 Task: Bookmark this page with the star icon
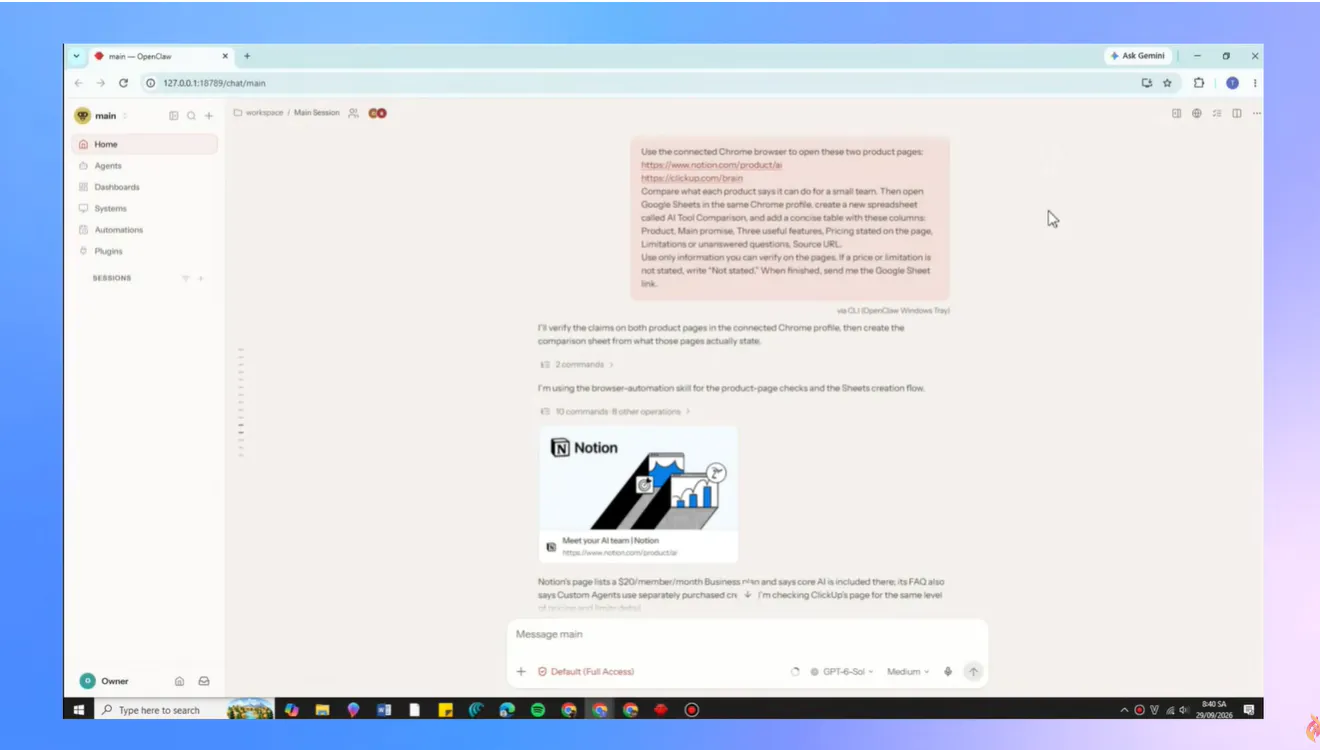(x=1167, y=83)
